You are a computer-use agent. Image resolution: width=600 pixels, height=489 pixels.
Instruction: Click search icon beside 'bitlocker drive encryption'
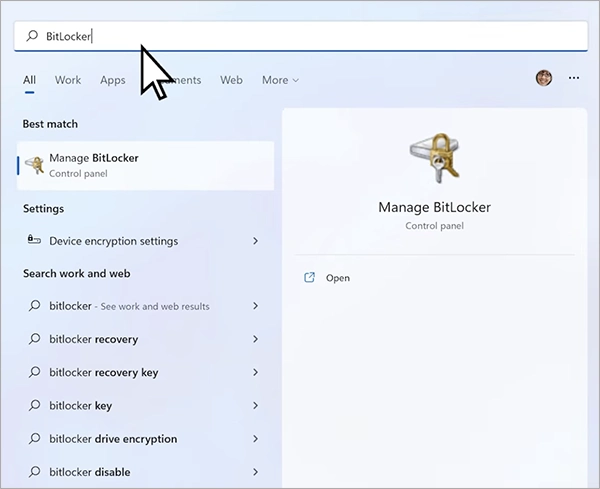click(34, 438)
